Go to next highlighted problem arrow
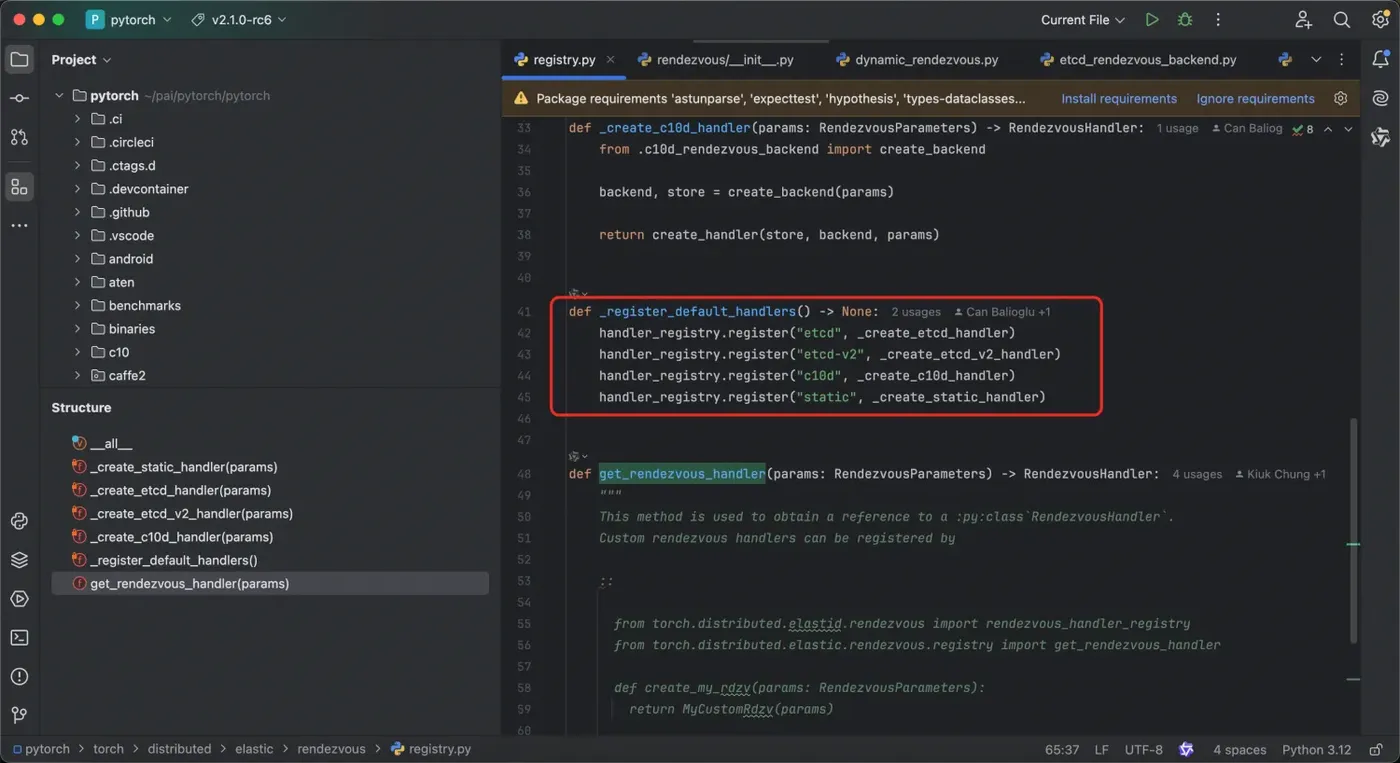Viewport: 1400px width, 763px height. click(x=1348, y=129)
